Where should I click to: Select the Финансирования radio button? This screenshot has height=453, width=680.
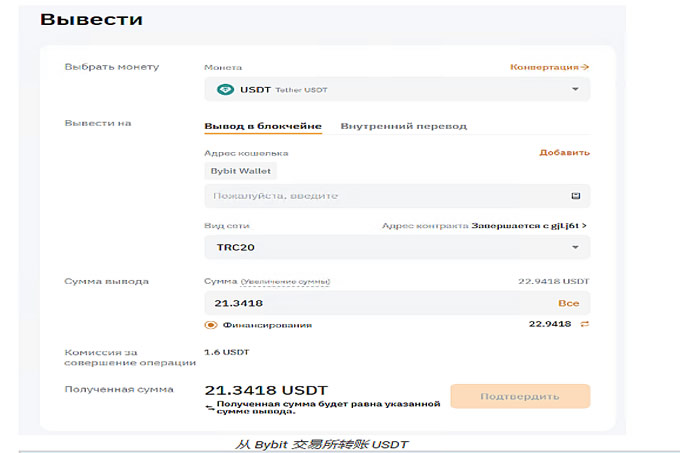[x=211, y=325]
